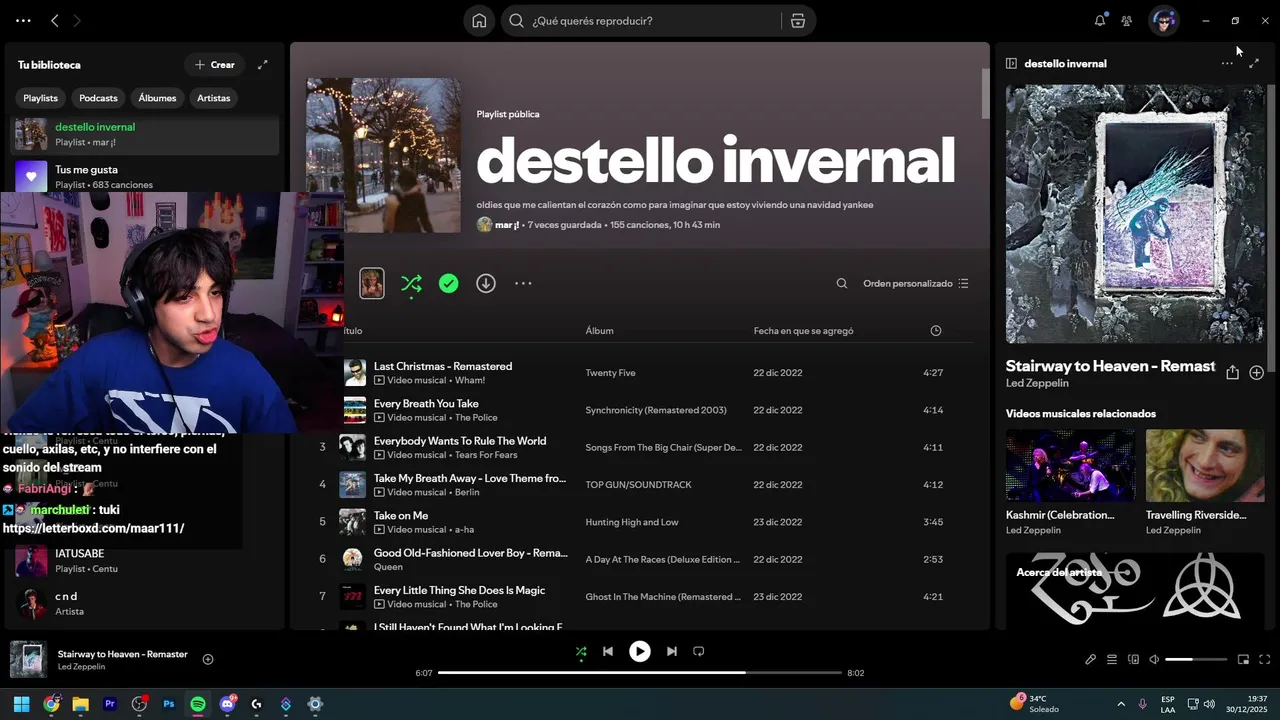
Task: Select Take on Me track
Action: tap(401, 516)
